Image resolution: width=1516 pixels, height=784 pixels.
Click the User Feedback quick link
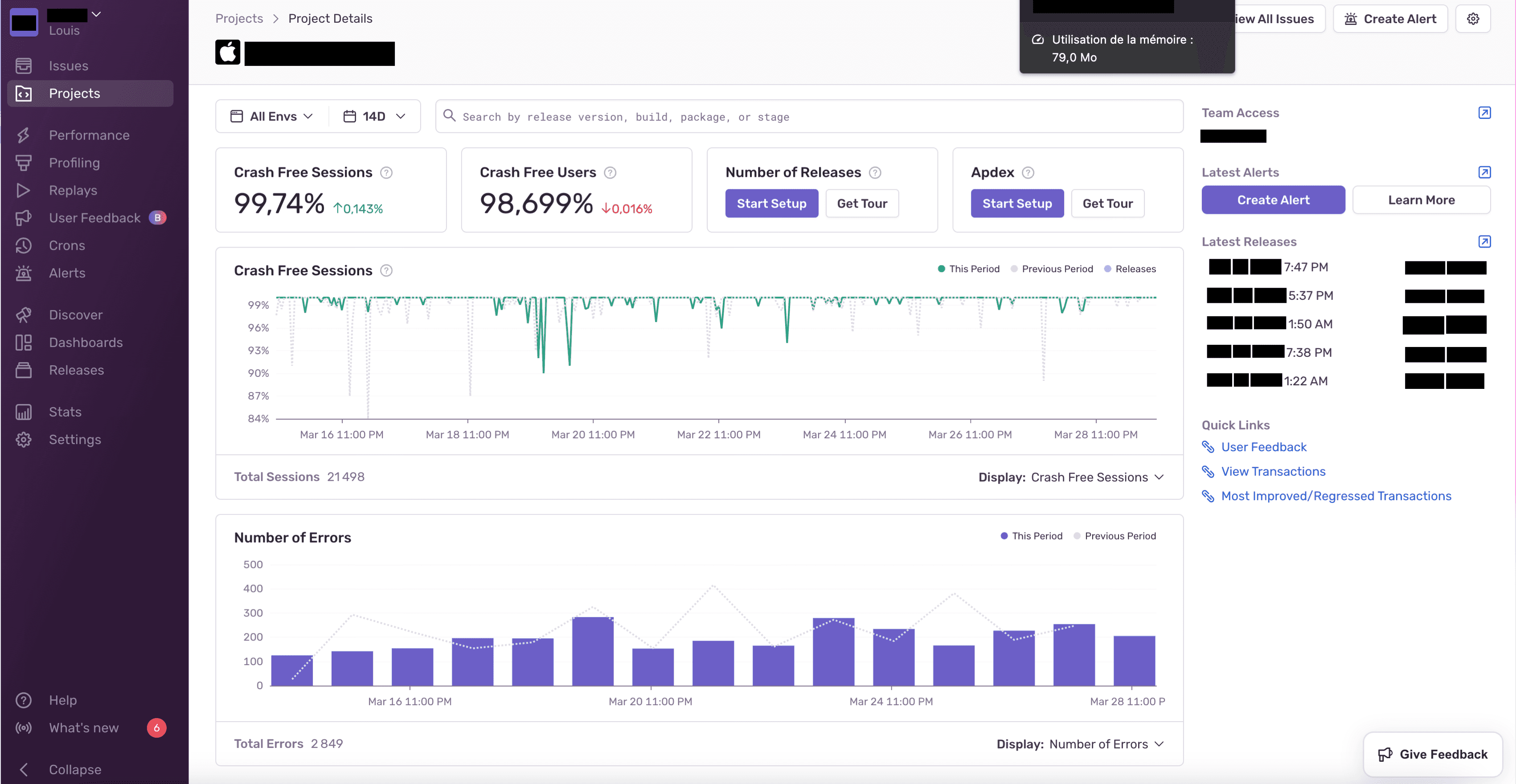(x=1263, y=447)
